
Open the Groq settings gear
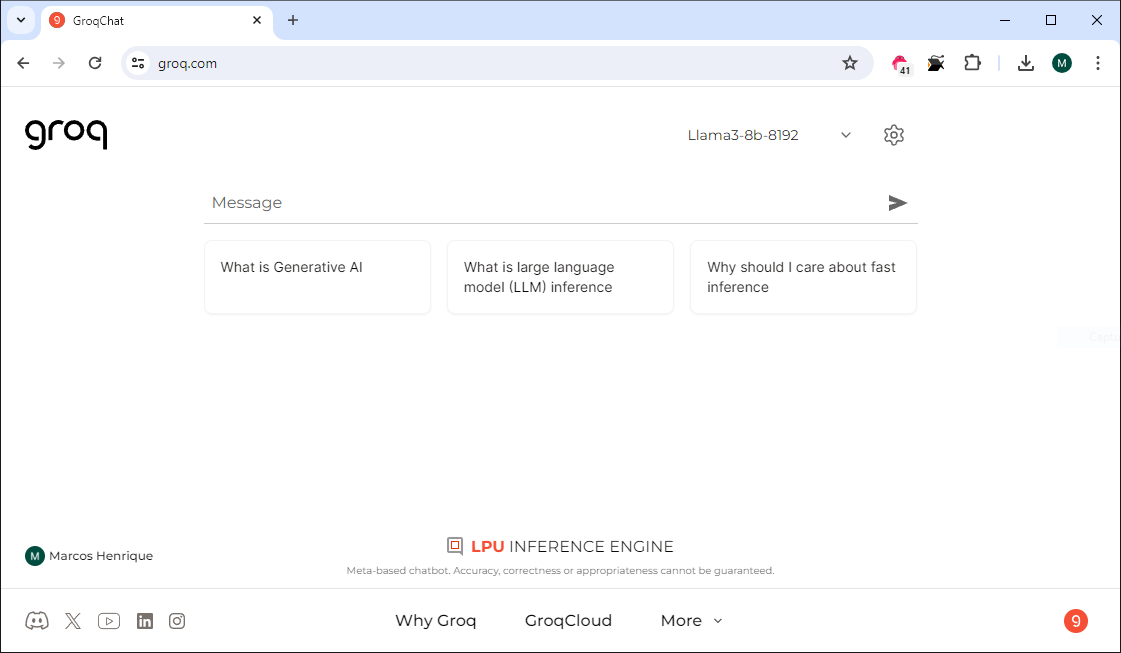894,135
